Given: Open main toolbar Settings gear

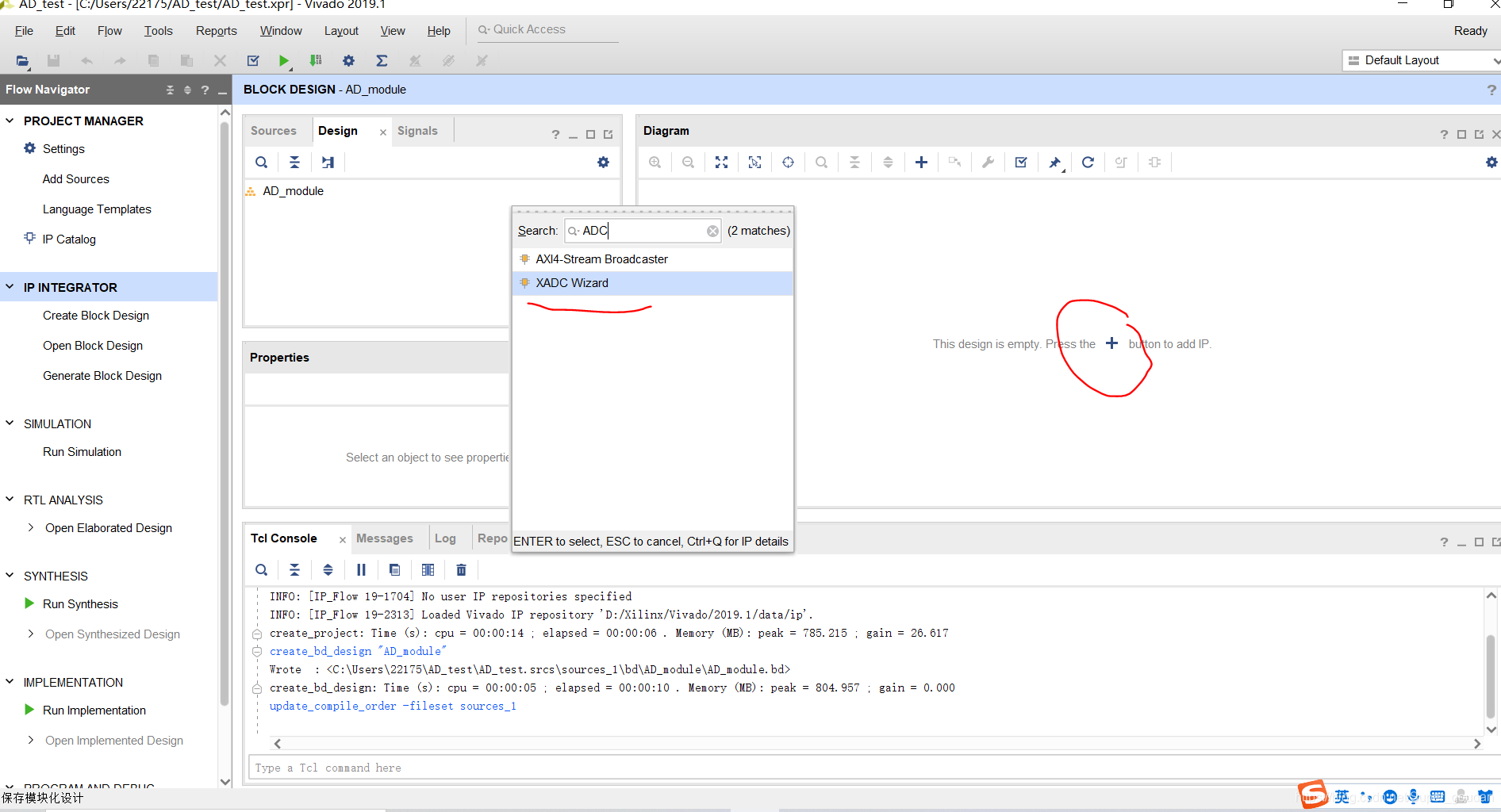Looking at the screenshot, I should [348, 60].
